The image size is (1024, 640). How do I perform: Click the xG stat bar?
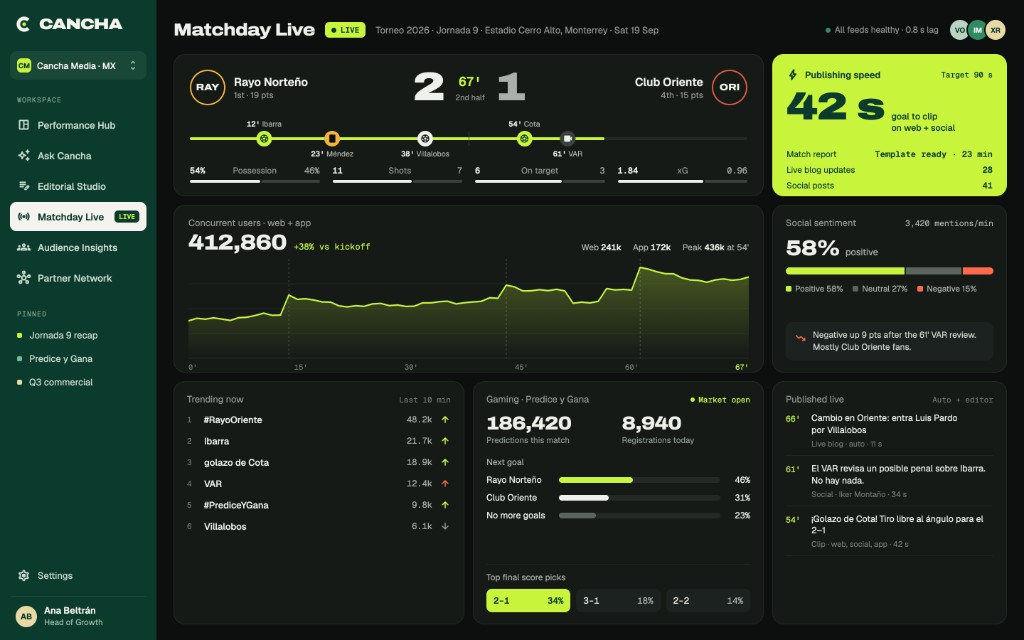pyautogui.click(x=682, y=181)
